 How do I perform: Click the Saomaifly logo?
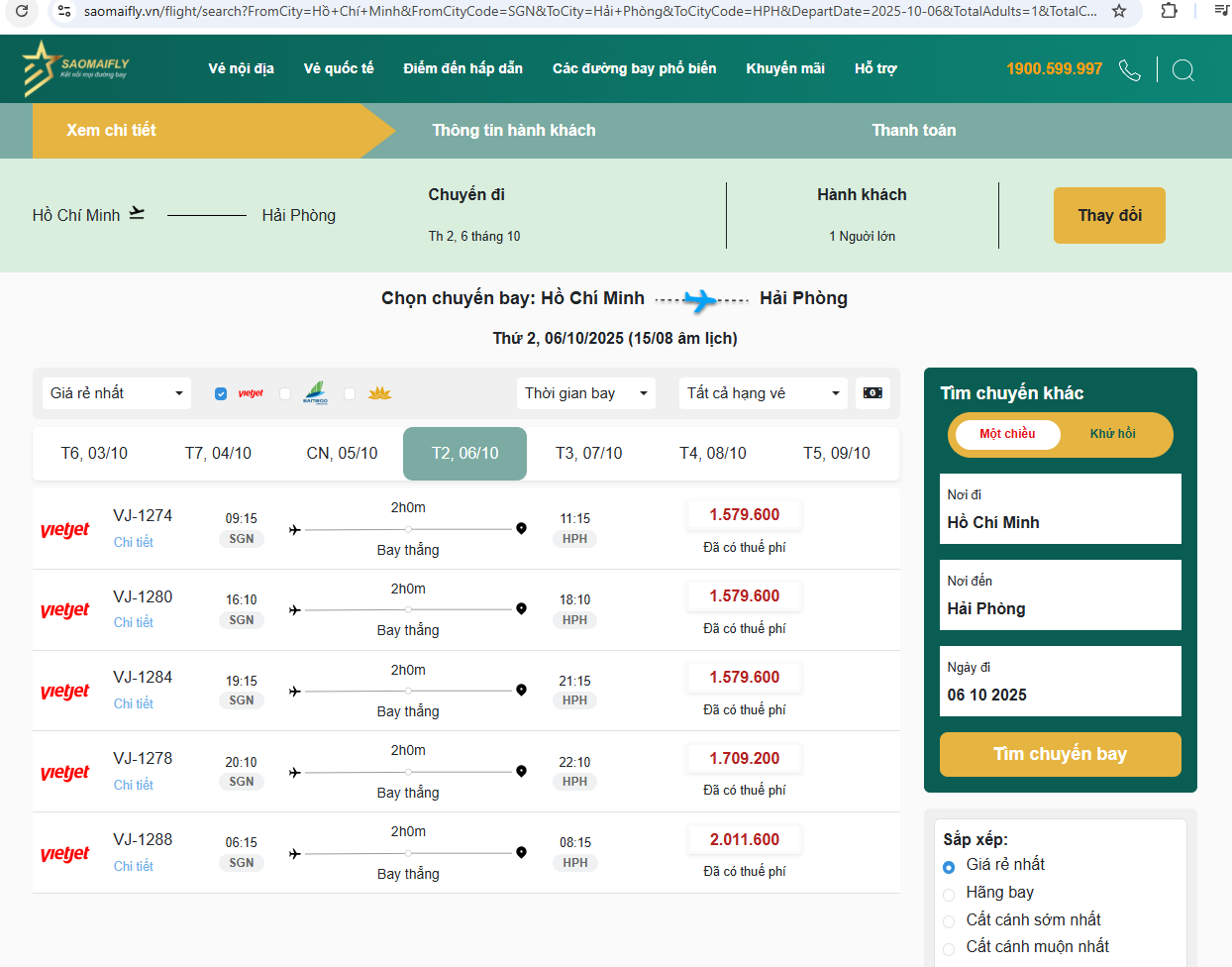(75, 68)
